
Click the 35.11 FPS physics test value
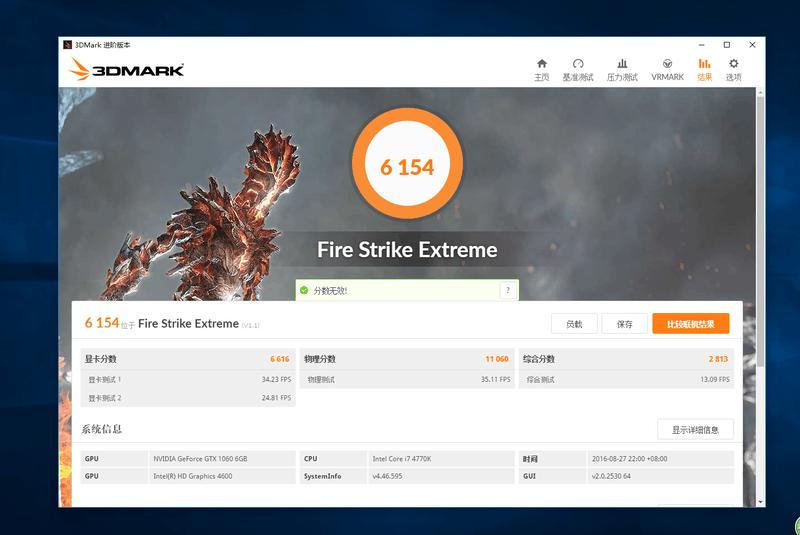coord(495,379)
